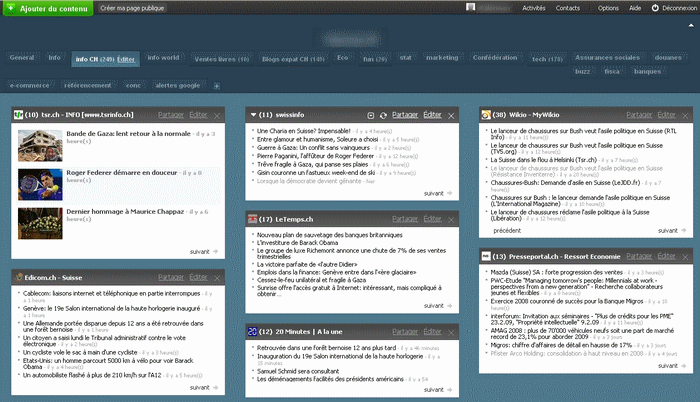Click the Presseportal.ch widget favicon
The image size is (700, 402).
tap(486, 256)
